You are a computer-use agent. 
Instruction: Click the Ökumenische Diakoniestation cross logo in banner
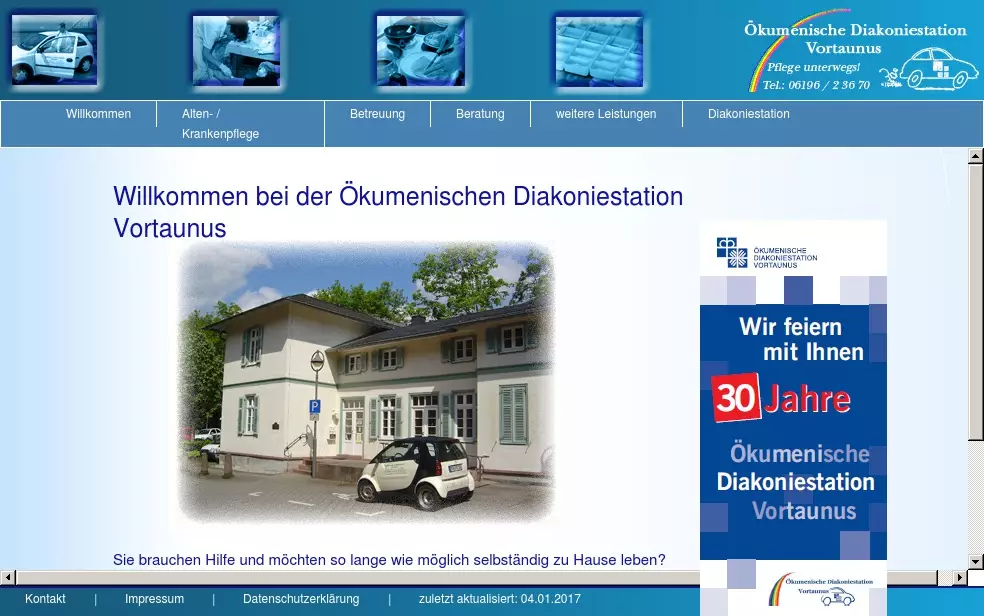click(732, 253)
